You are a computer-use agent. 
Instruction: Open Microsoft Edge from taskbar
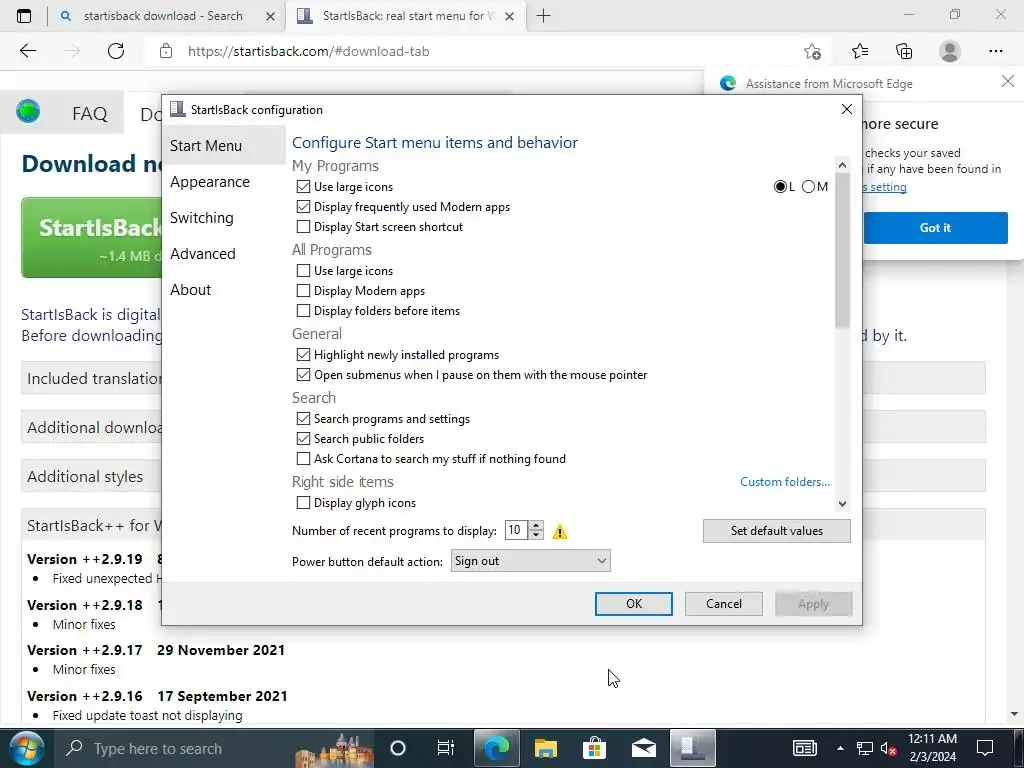[496, 748]
